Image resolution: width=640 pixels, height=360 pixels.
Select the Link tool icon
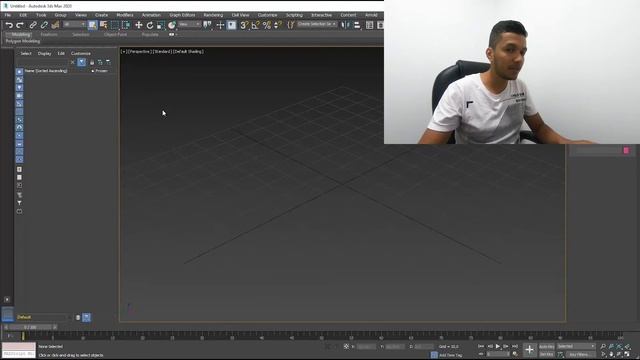(33, 25)
